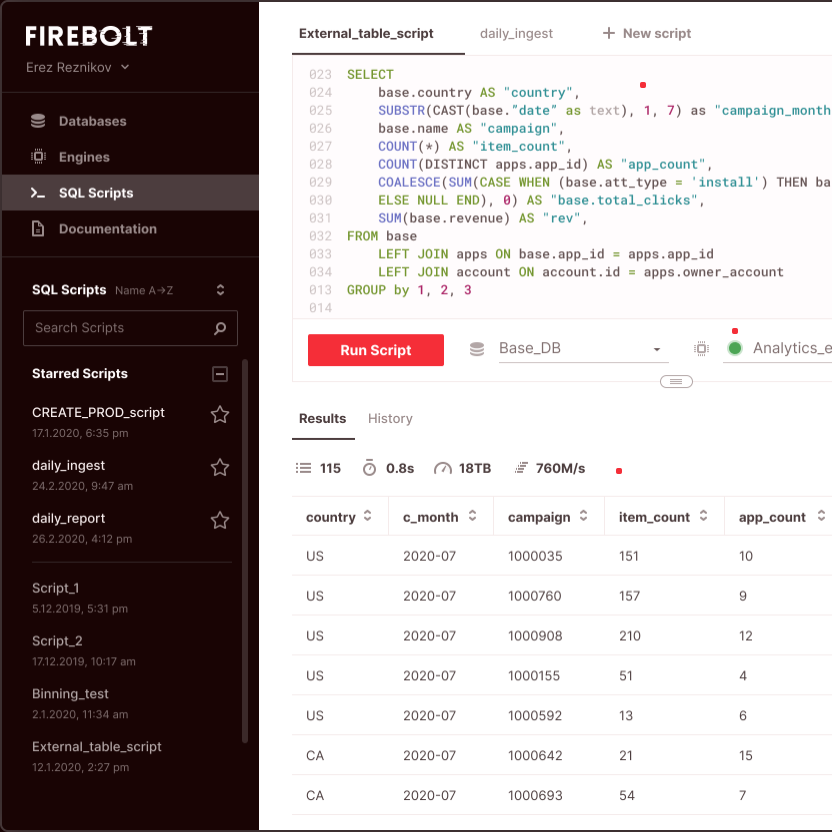Click the scripts list scrollbar
This screenshot has height=832, width=832.
(x=245, y=551)
